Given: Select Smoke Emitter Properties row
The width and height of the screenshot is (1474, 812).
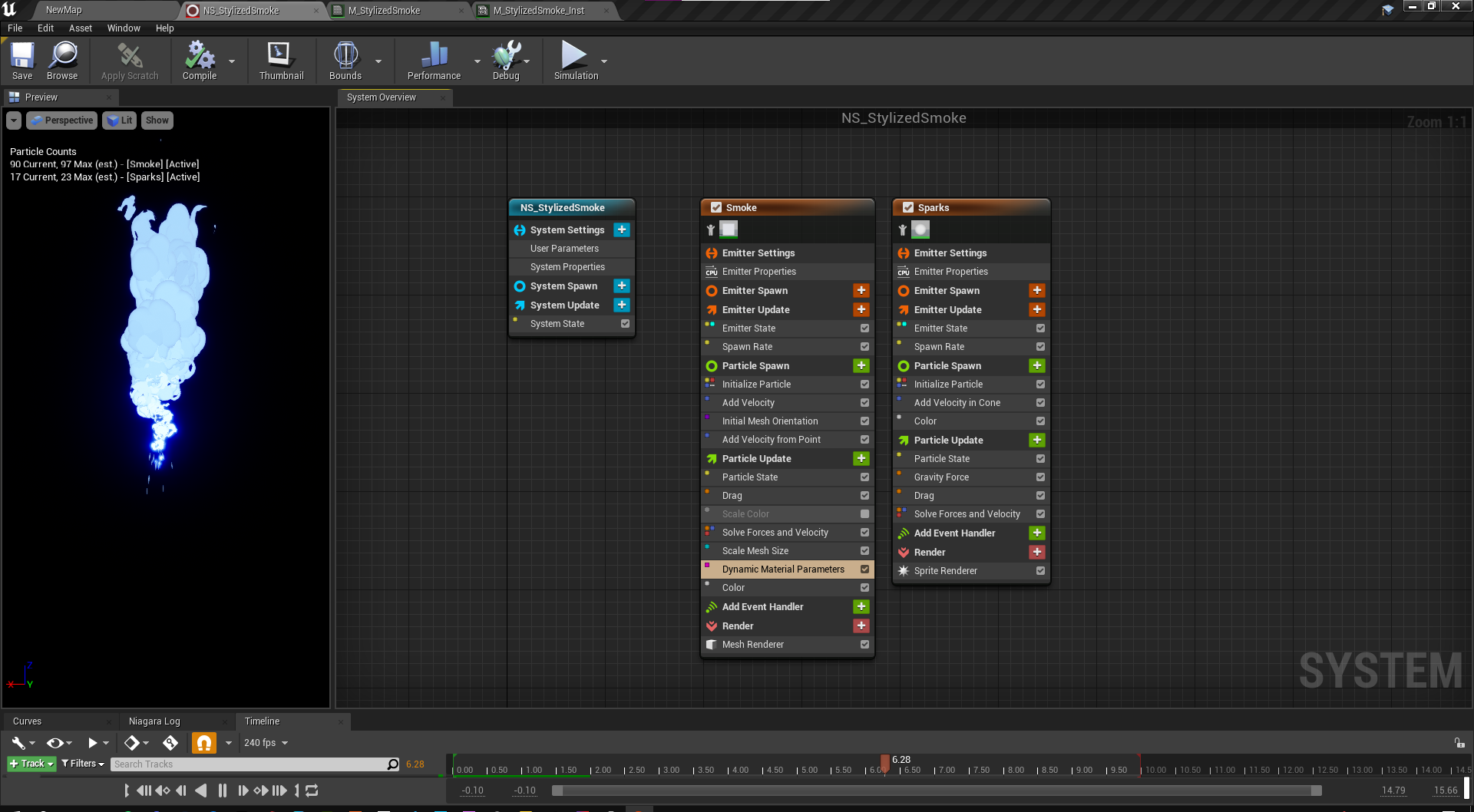Looking at the screenshot, I should click(x=788, y=271).
